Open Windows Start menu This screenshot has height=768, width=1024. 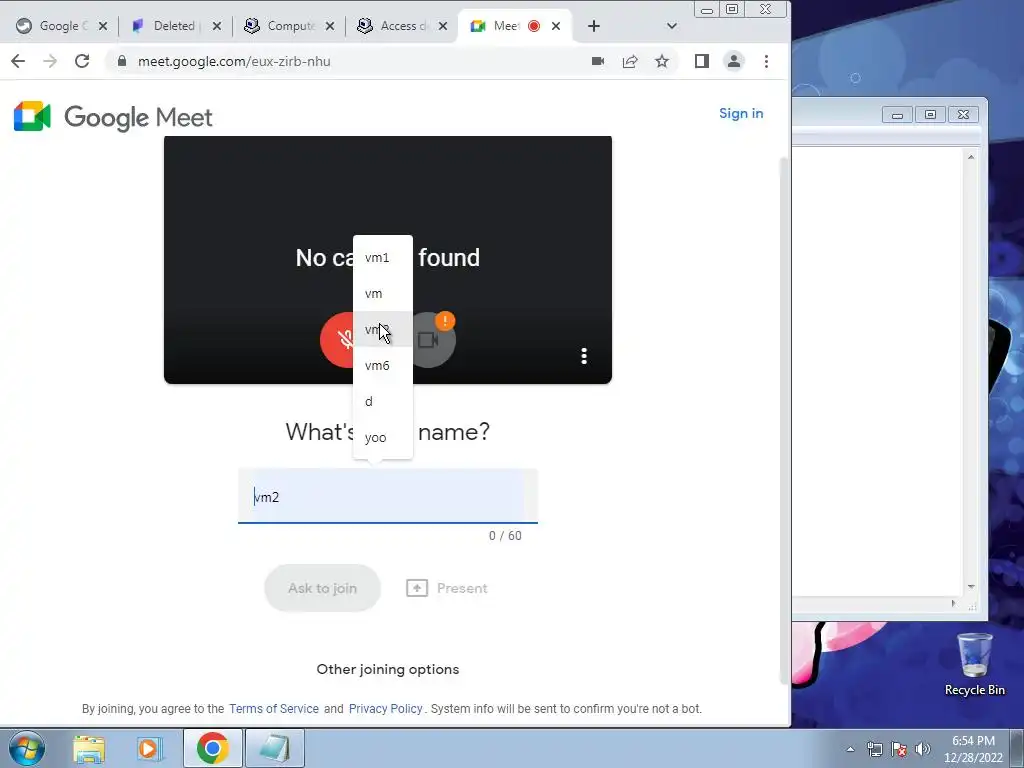(27, 748)
